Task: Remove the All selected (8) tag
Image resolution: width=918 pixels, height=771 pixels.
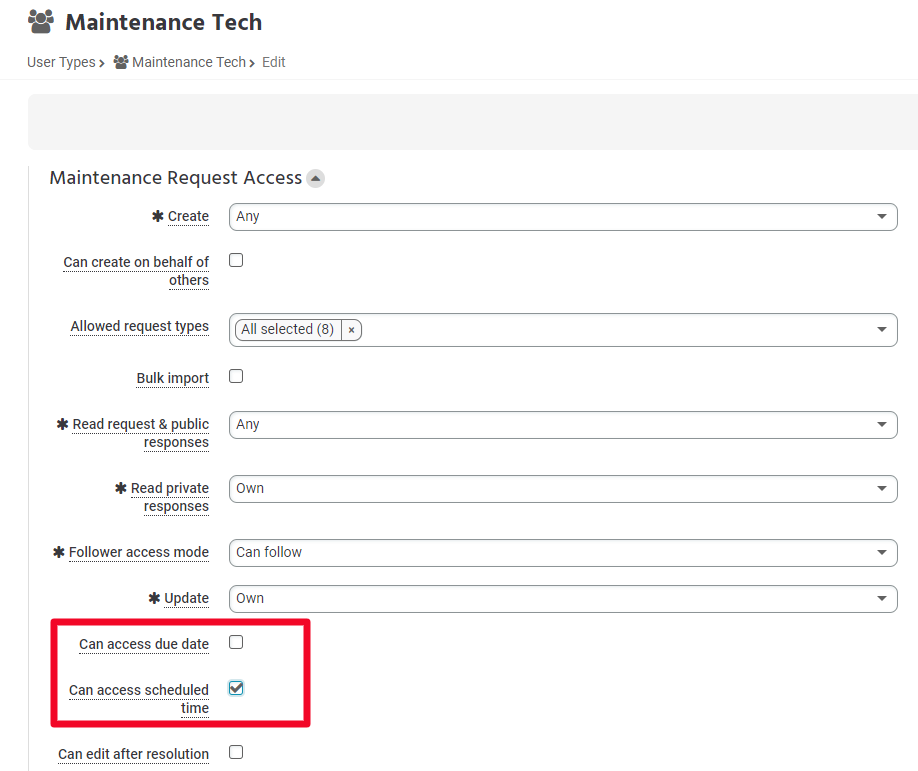Action: point(351,330)
